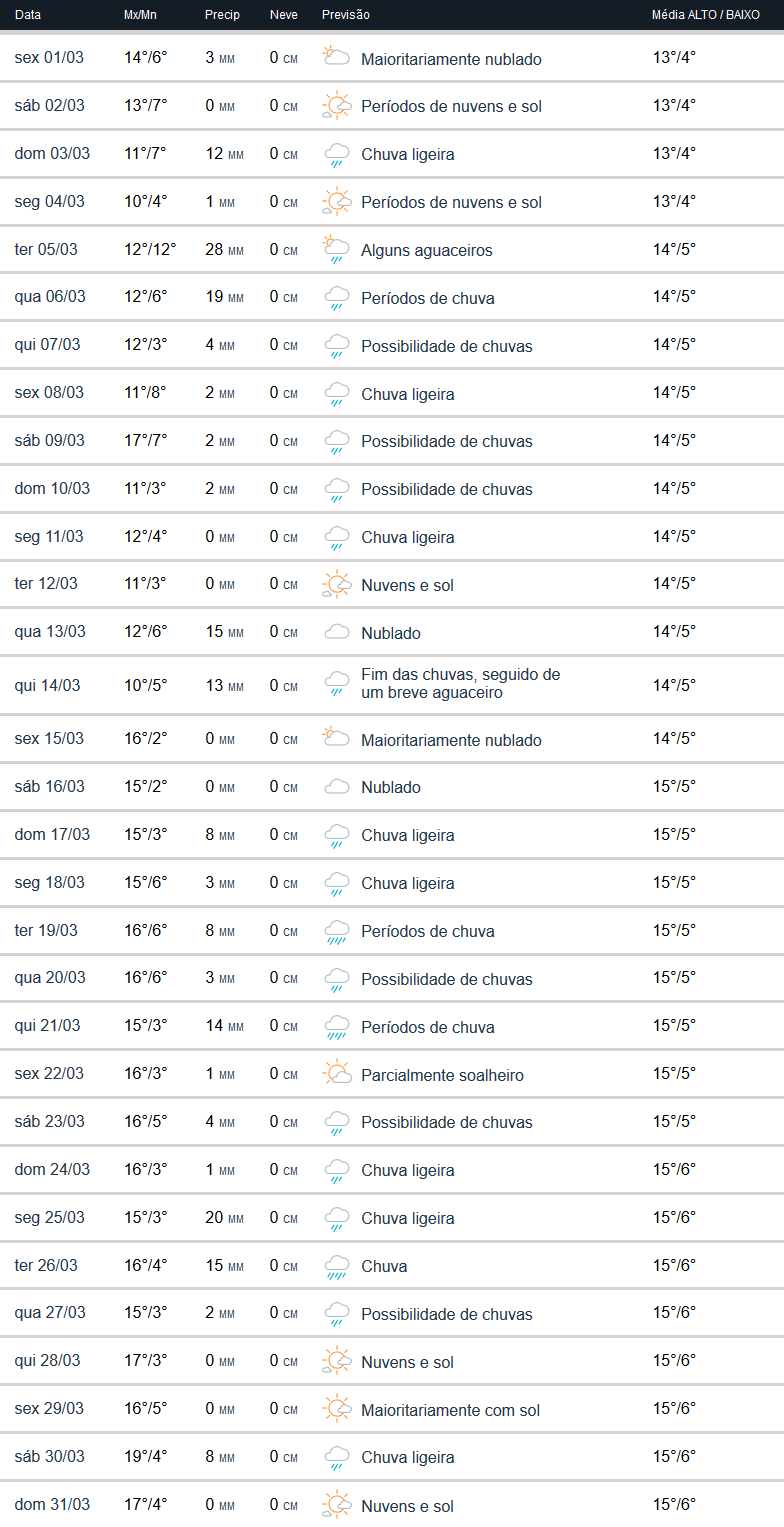Click the showers icon for ter 05/03
Viewport: 784px width, 1527px height.
(336, 249)
